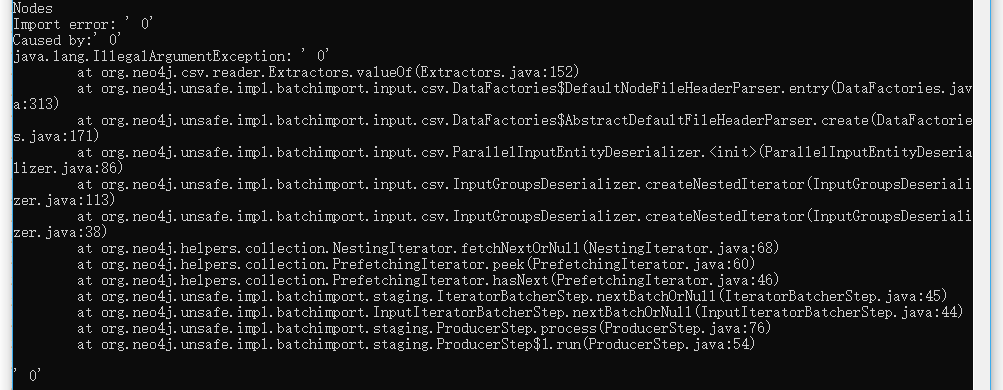Click the AbstractDefaultFileHeaderParser.create stack line

tap(524, 120)
